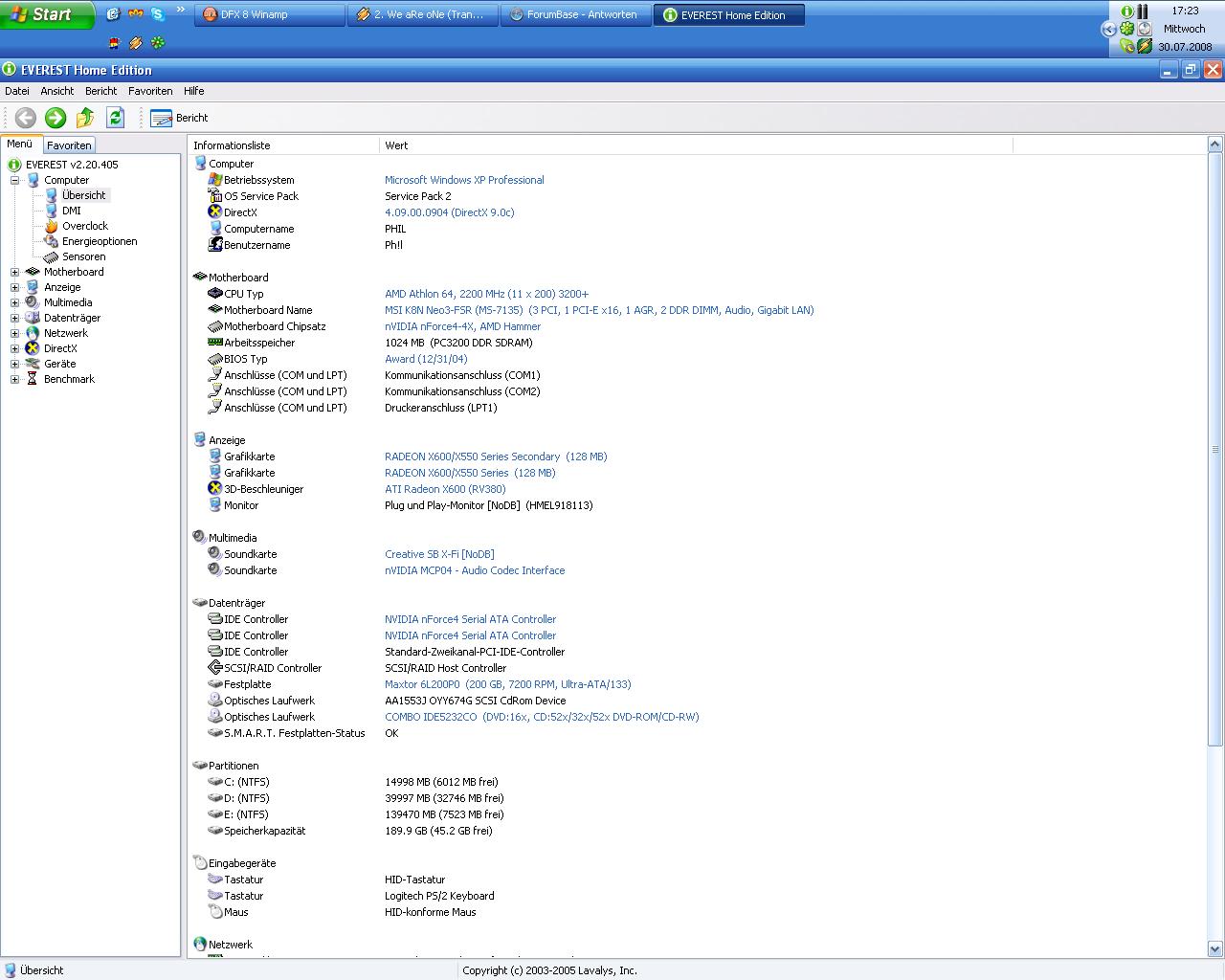Follow Microsoft Windows XP Professional link
The width and height of the screenshot is (1225, 980).
(464, 180)
